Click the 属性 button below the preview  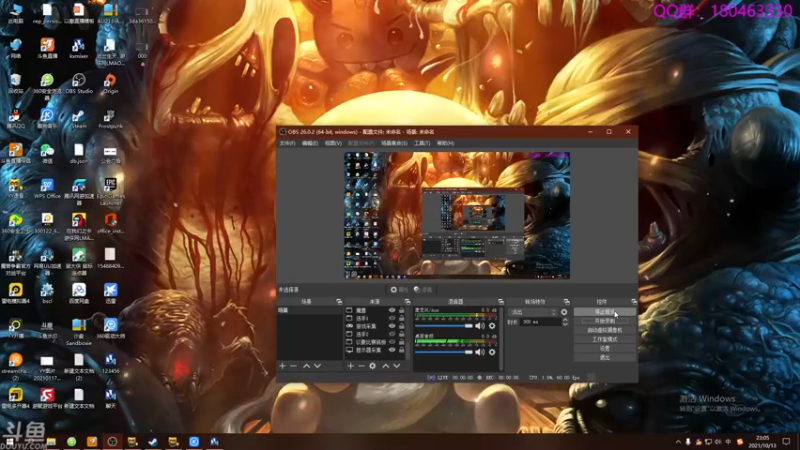399,289
